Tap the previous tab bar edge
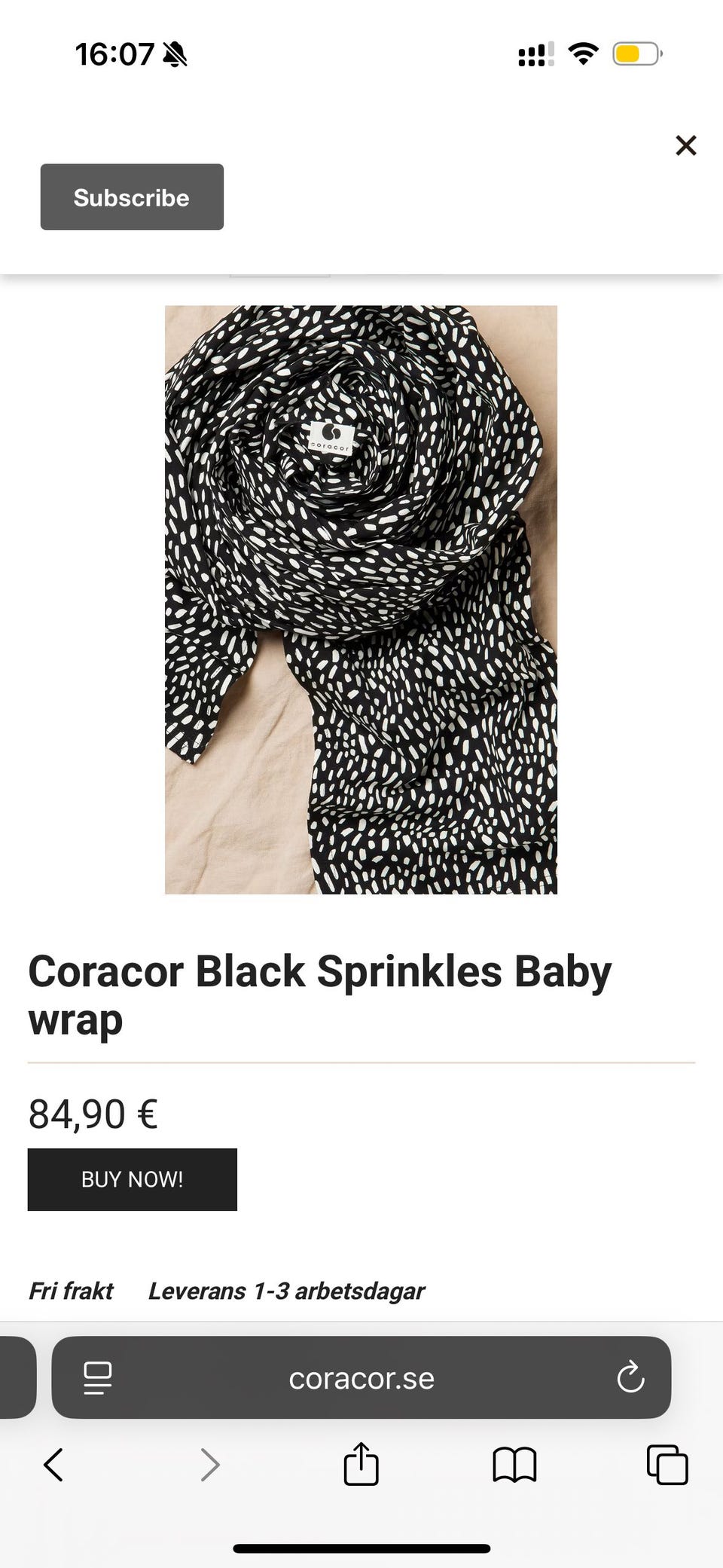Screen dimensions: 723x1568 pos(18,1377)
